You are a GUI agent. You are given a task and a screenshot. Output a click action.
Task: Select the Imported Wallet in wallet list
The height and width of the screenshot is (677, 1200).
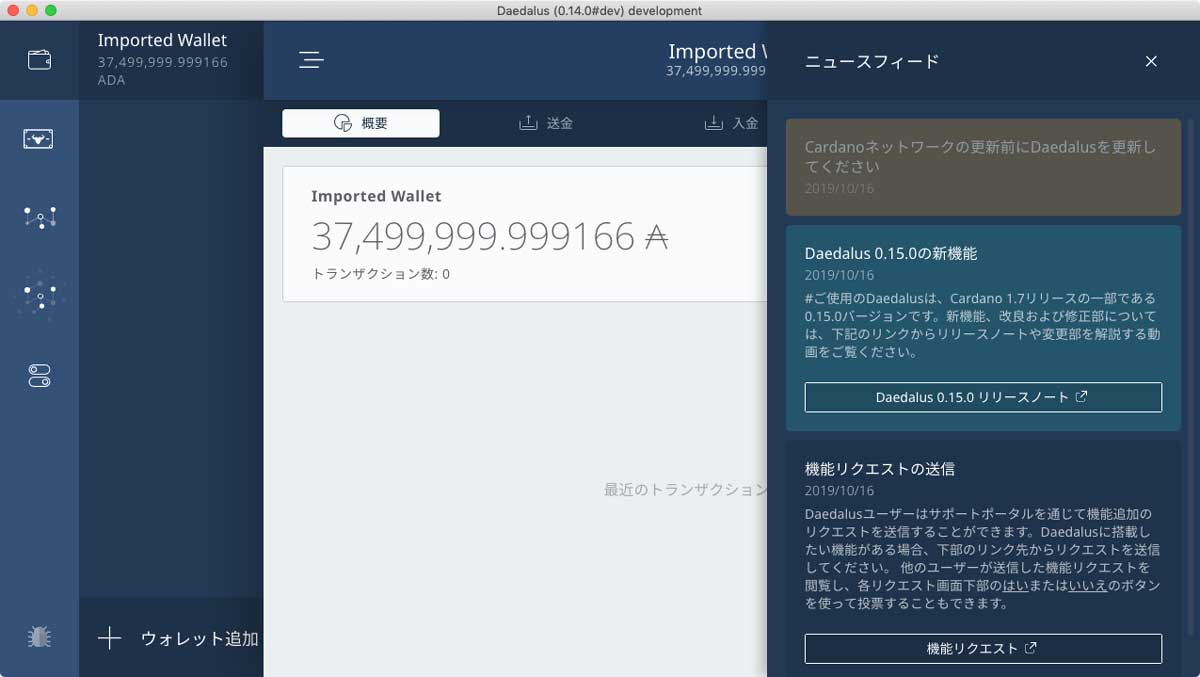(x=171, y=60)
